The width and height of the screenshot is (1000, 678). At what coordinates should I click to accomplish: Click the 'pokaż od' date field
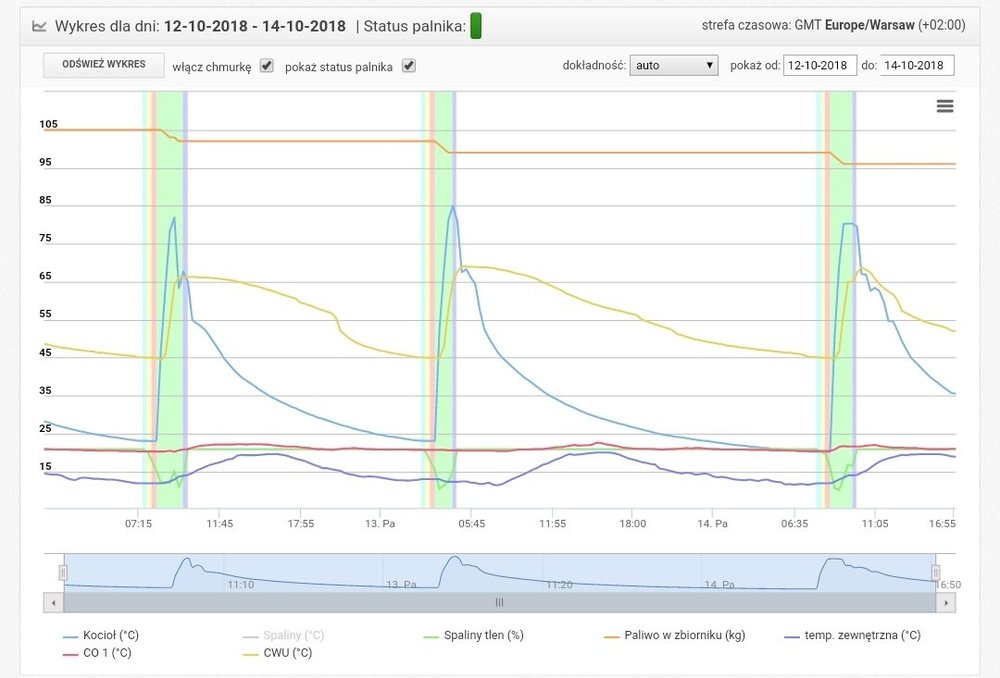click(x=819, y=66)
